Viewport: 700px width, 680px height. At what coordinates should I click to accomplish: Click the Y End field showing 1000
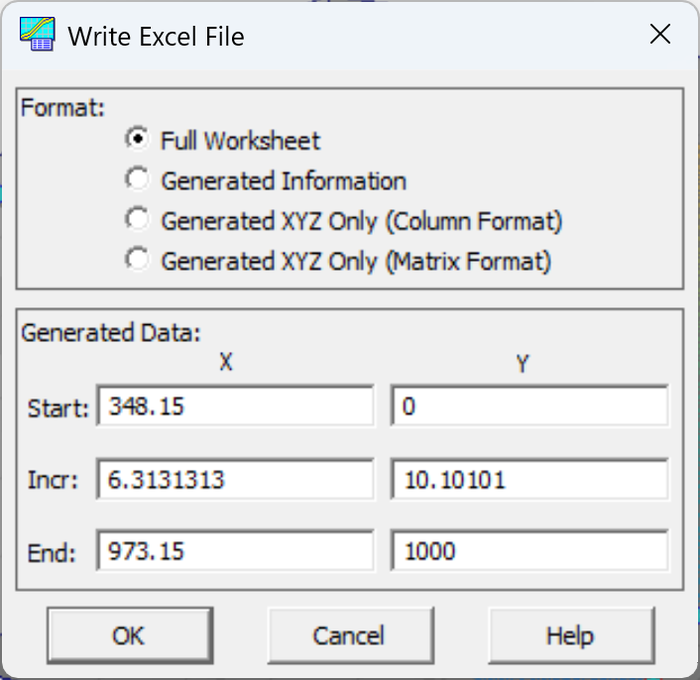(x=530, y=551)
